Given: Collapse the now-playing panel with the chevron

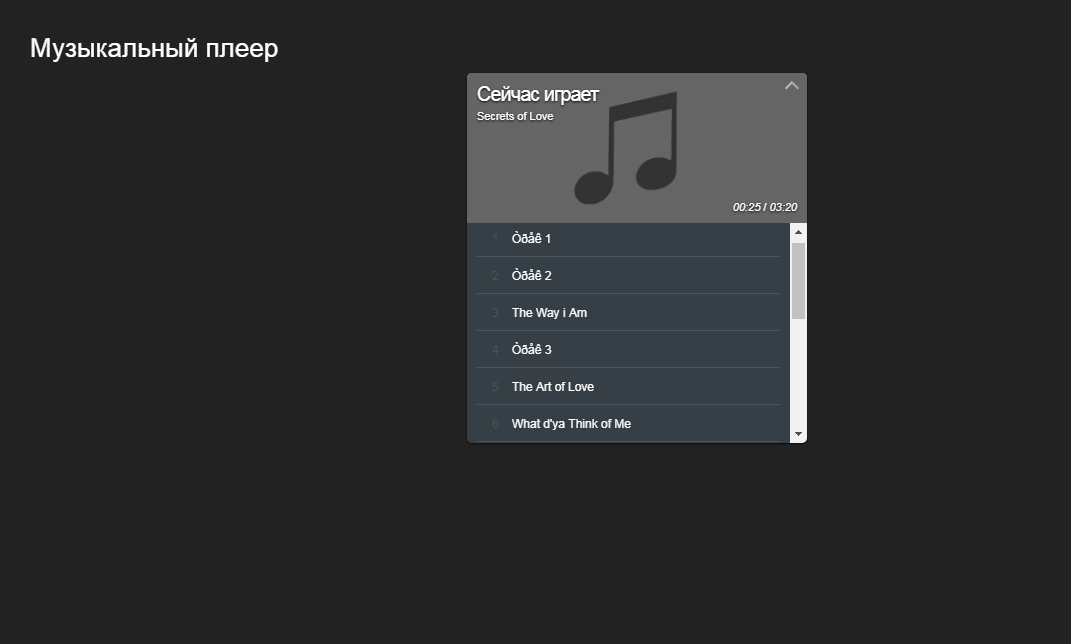Looking at the screenshot, I should (x=791, y=86).
